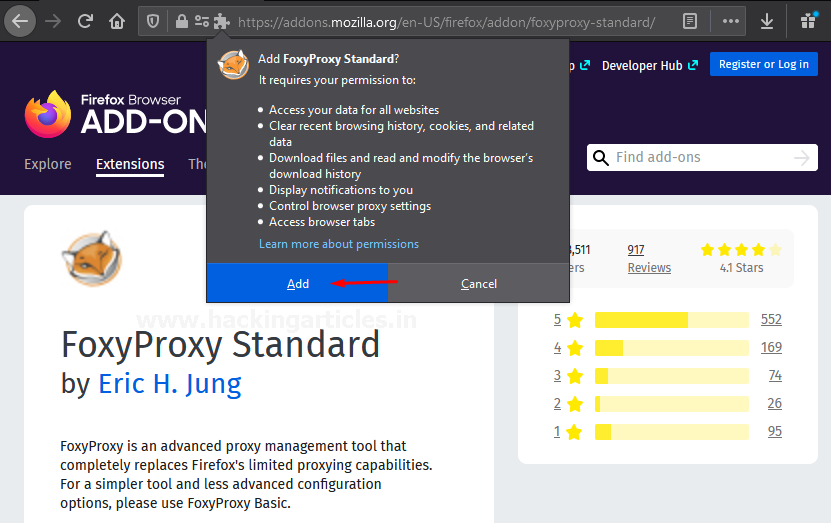The height and width of the screenshot is (523, 831).
Task: Click the search magnifier icon
Action: pyautogui.click(x=600, y=157)
